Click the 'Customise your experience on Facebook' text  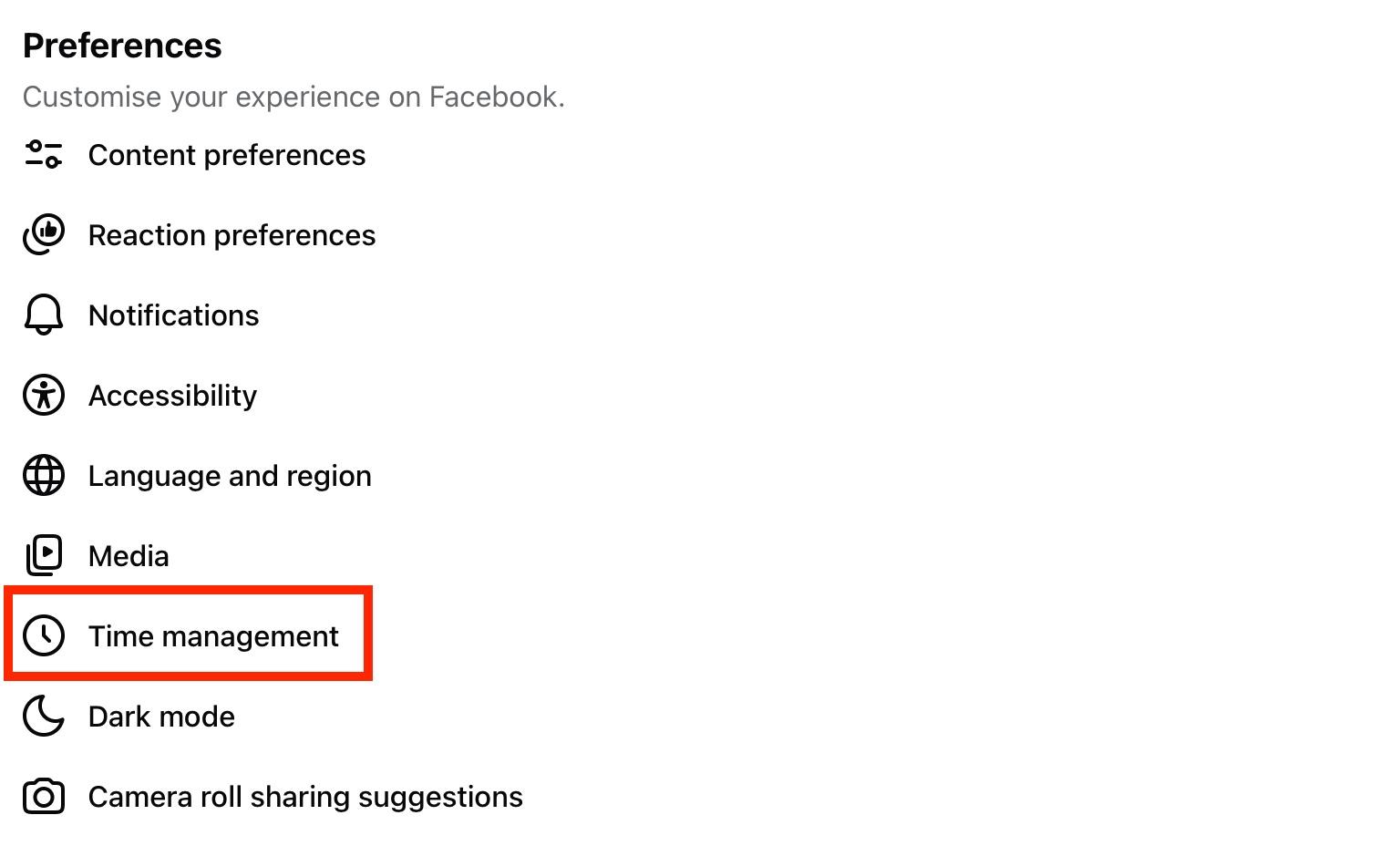[293, 97]
